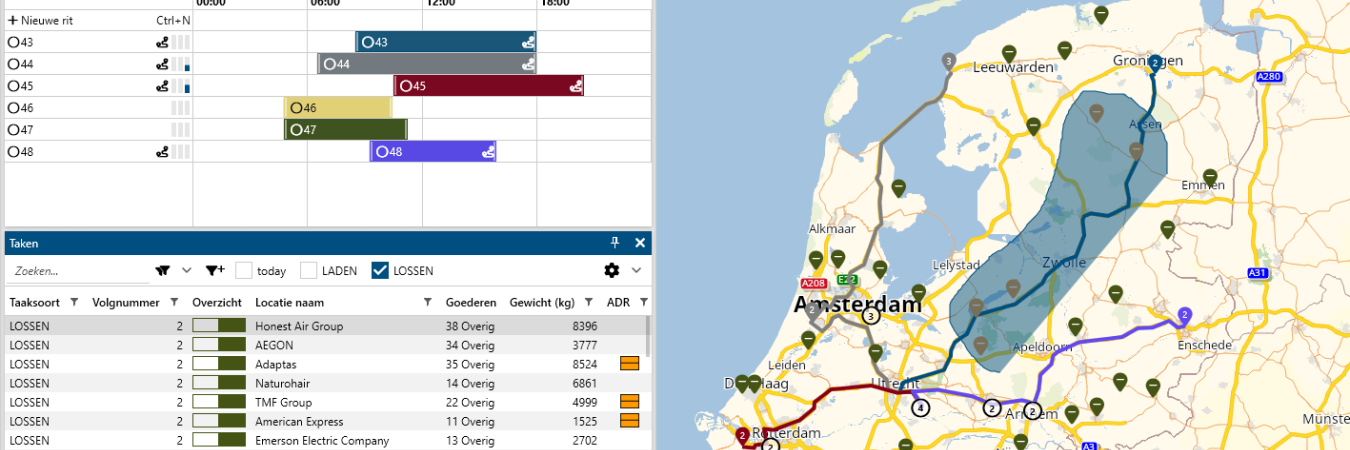This screenshot has width=1350, height=450.
Task: Click the green location pin near Emmen
Action: click(x=1211, y=177)
